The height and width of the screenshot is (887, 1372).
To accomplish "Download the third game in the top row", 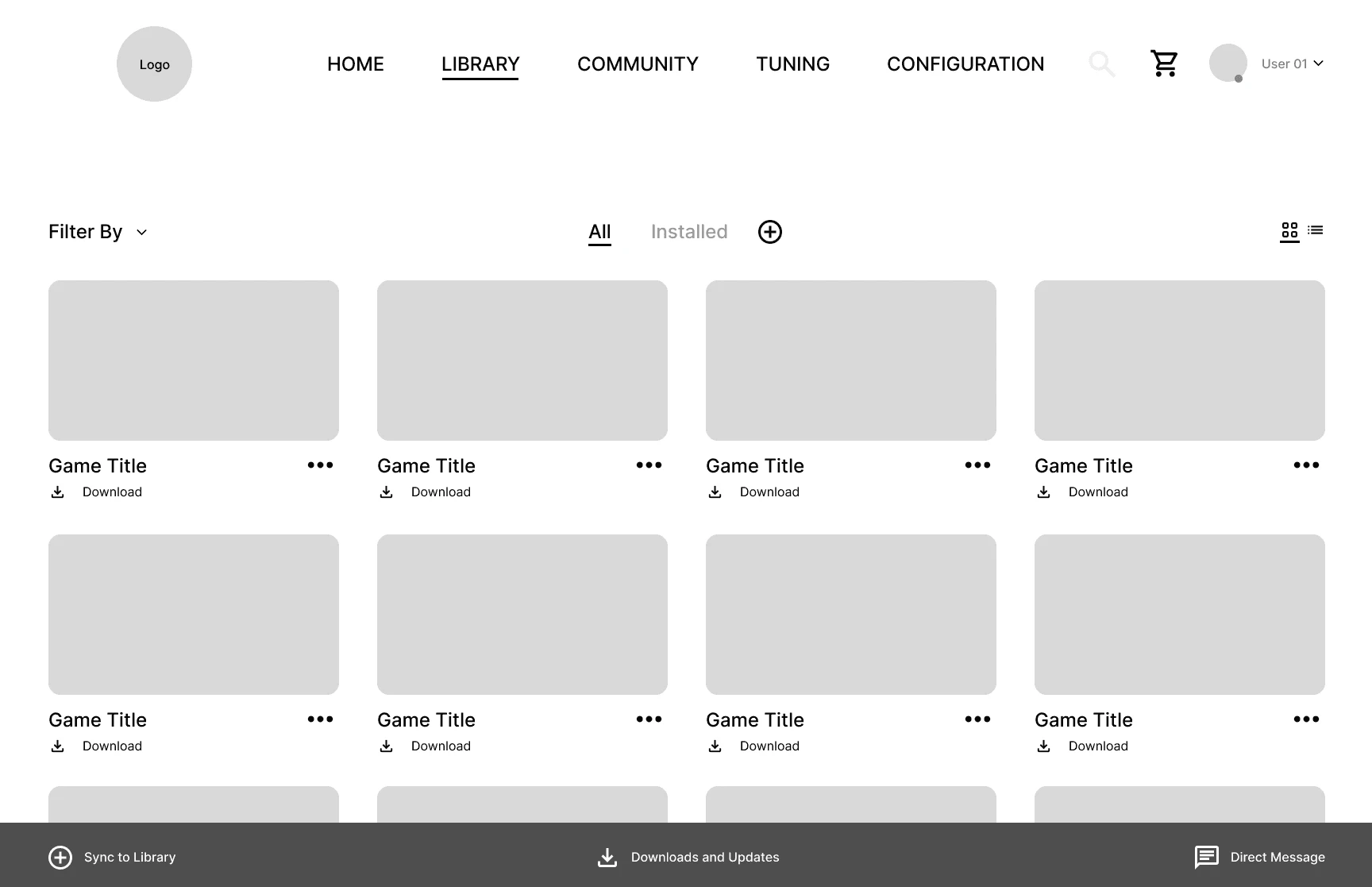I will coord(753,492).
